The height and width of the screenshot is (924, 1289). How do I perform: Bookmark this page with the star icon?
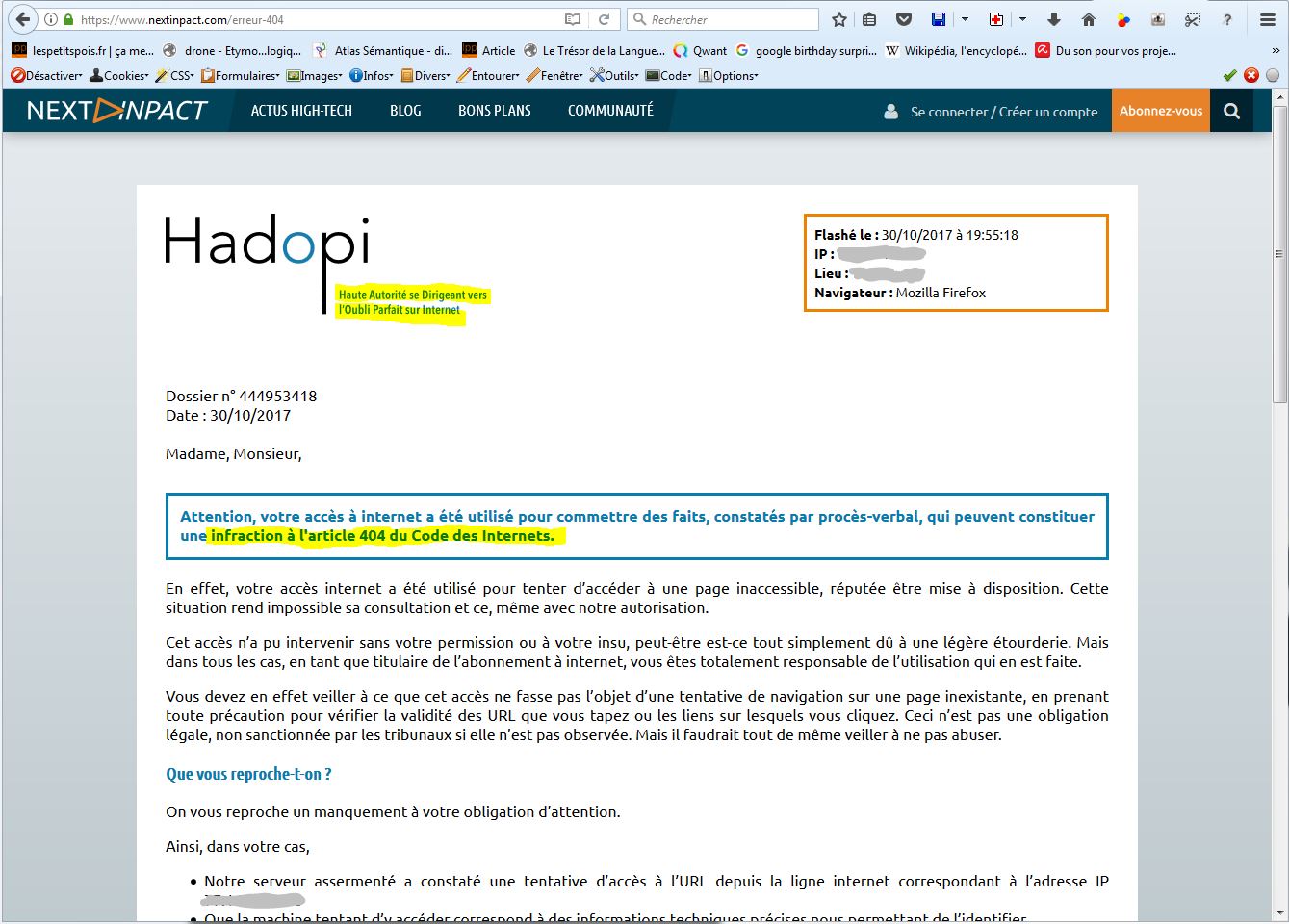point(839,19)
